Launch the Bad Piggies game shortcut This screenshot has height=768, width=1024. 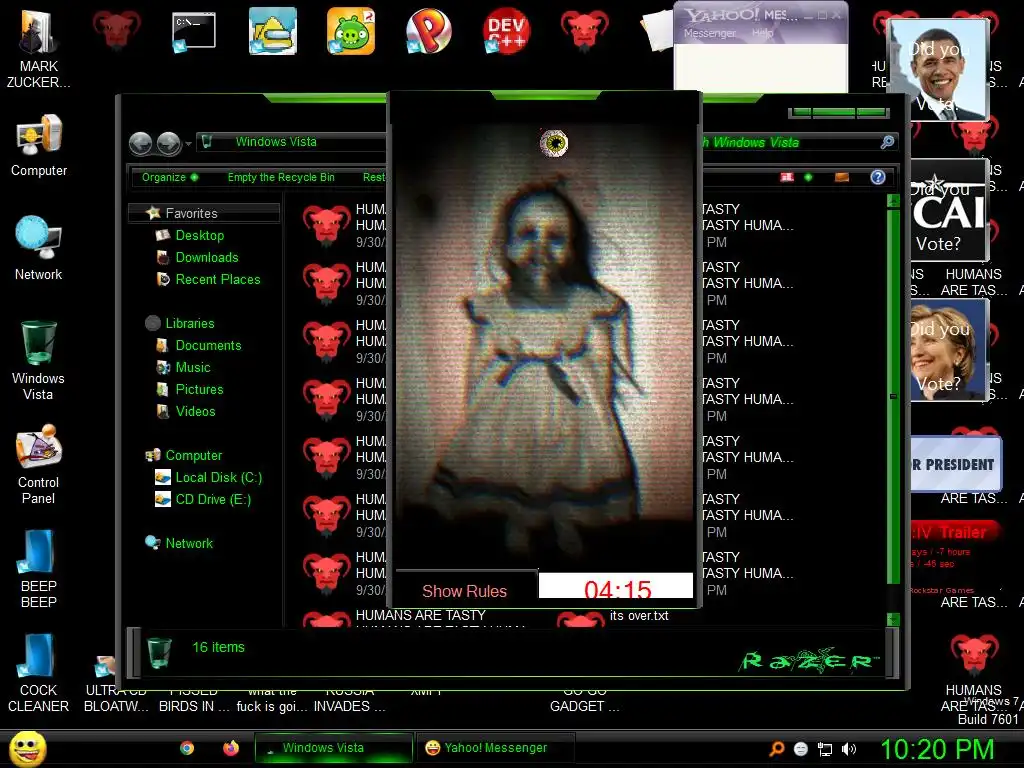(351, 31)
